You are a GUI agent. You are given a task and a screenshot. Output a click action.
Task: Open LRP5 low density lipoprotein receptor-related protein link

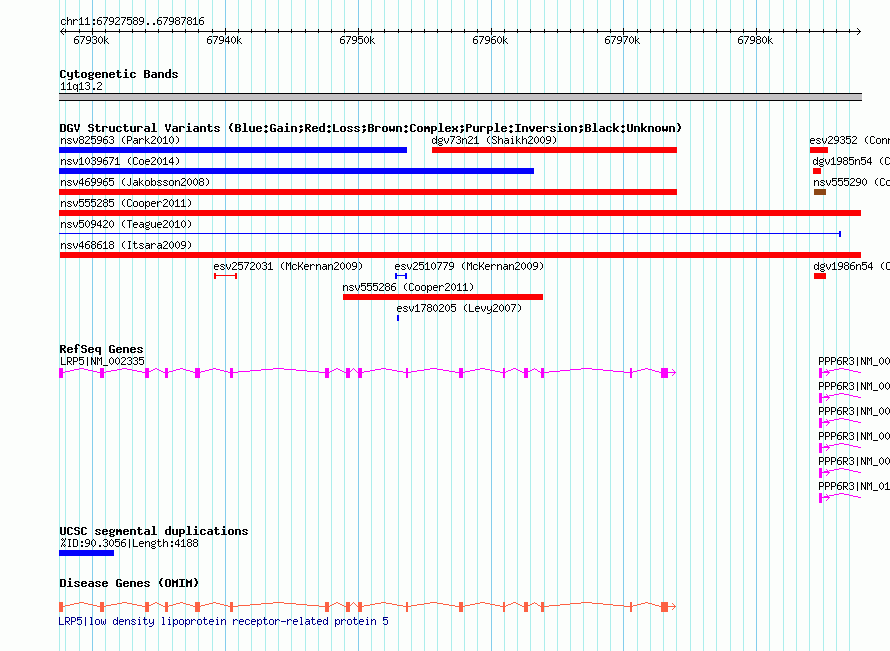click(224, 621)
